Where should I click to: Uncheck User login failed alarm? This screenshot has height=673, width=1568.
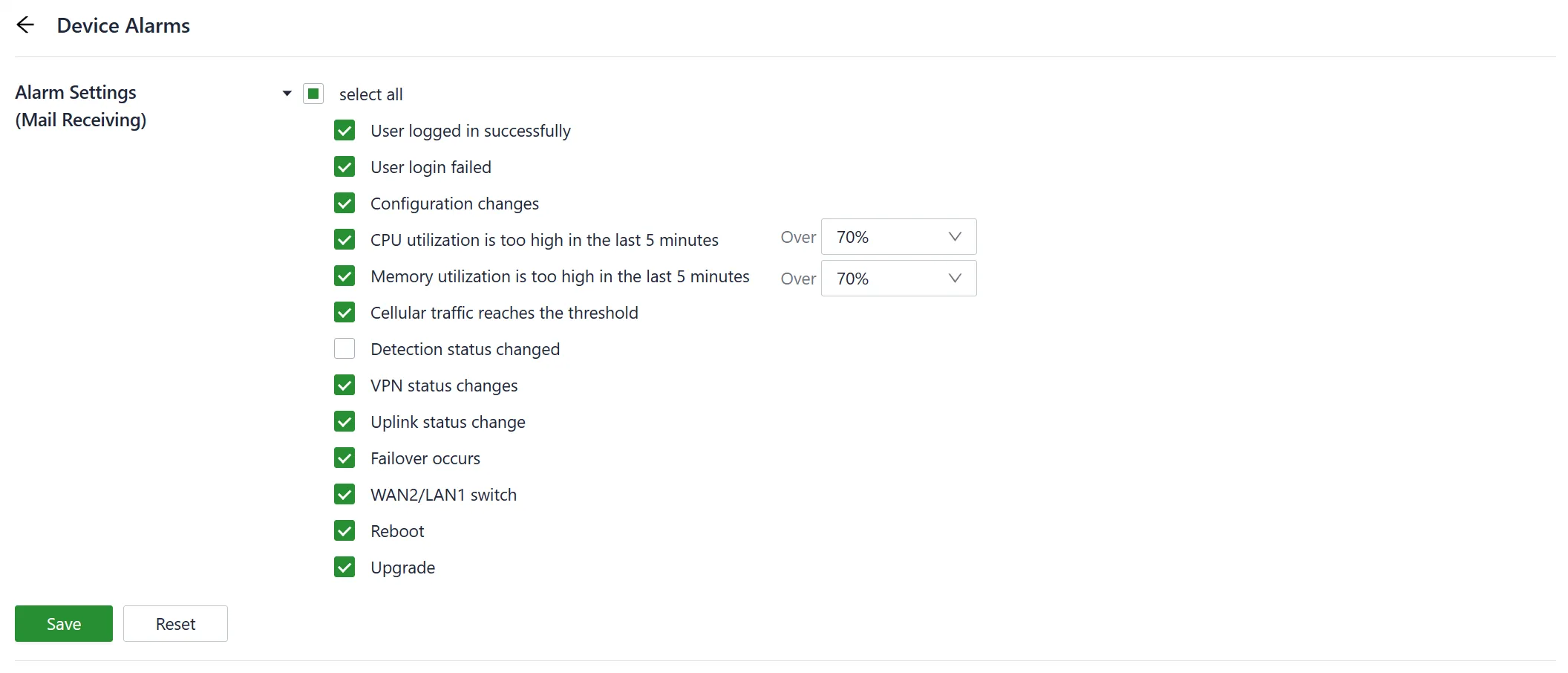pos(344,167)
